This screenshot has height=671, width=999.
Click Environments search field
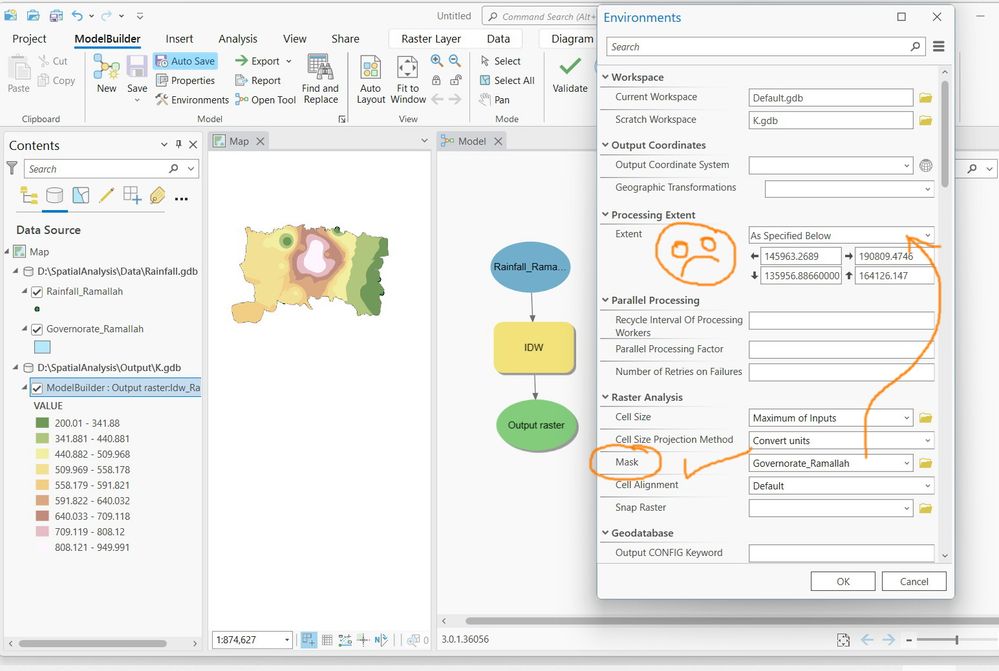765,47
